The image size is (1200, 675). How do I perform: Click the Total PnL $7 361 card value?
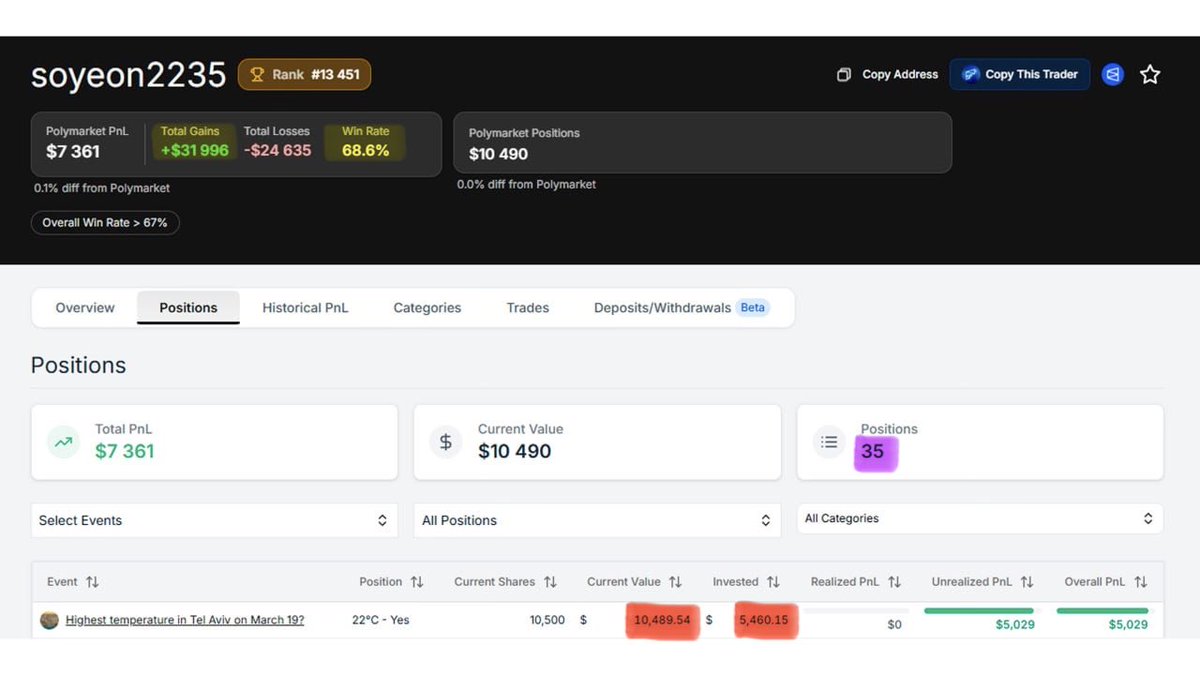(125, 451)
